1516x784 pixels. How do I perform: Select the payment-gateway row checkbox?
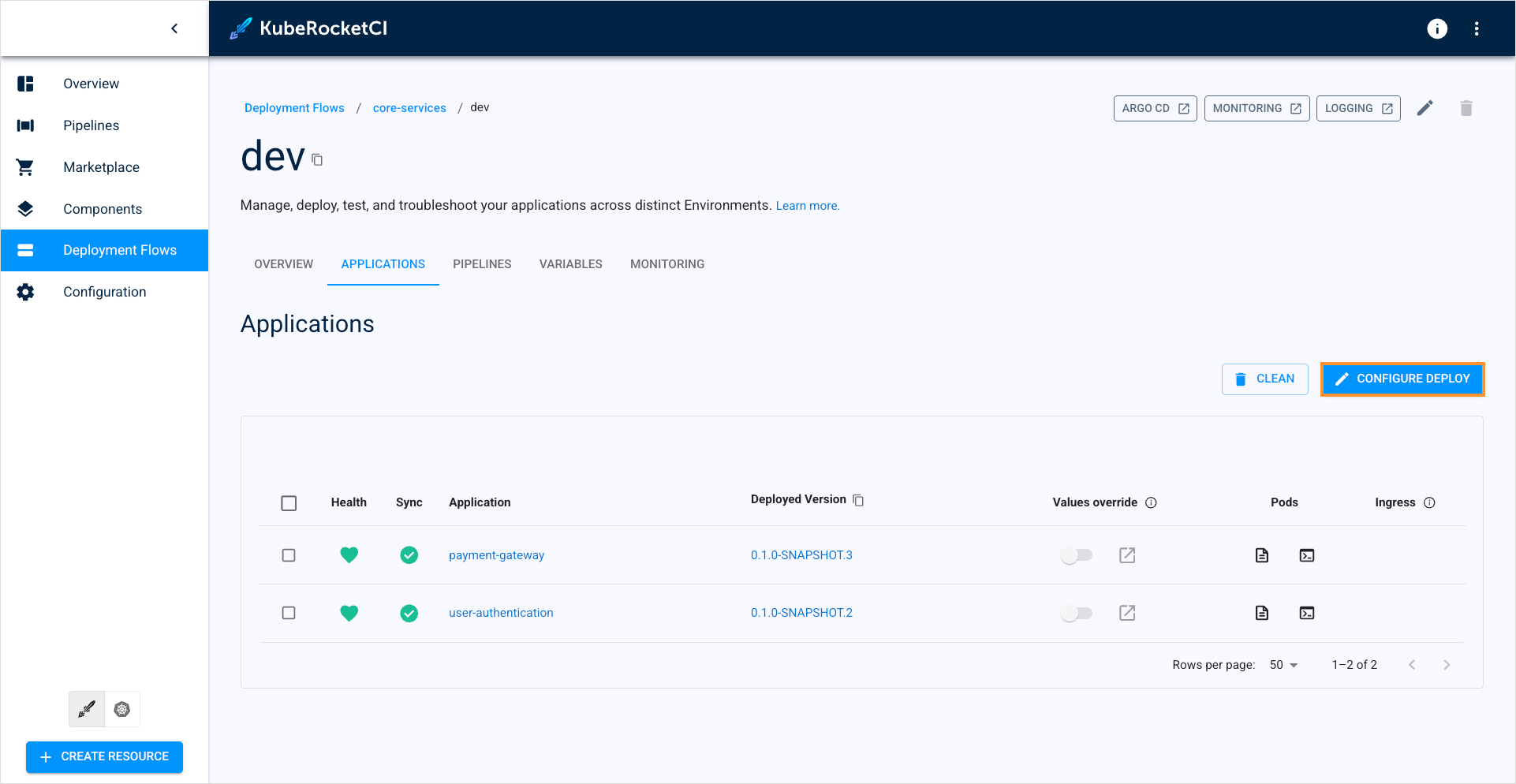pyautogui.click(x=289, y=555)
